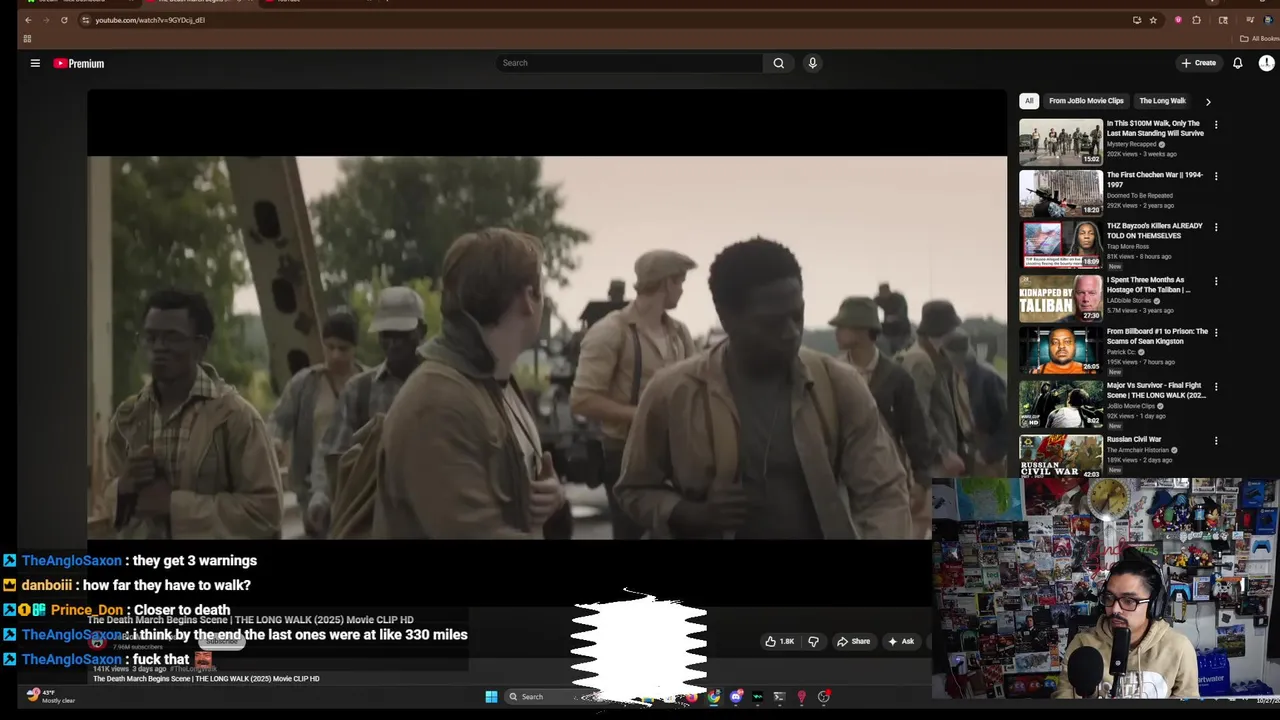The width and height of the screenshot is (1280, 720).
Task: Open options for In This $100M Walk
Action: [x=1216, y=125]
